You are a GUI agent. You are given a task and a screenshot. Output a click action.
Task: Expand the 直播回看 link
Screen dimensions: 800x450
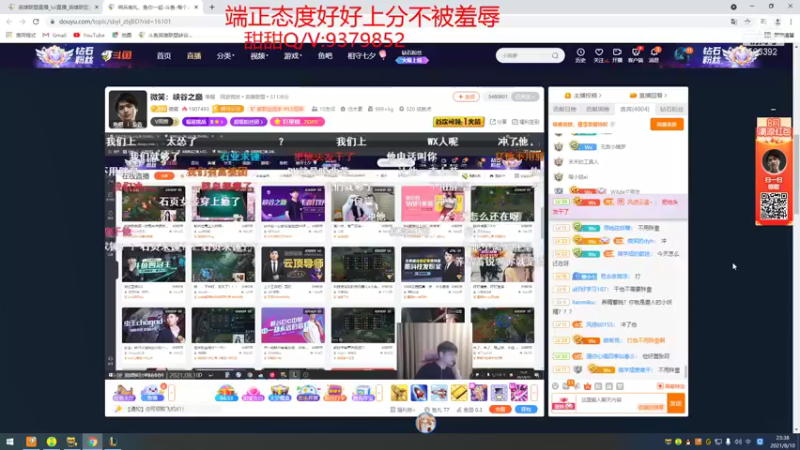pos(648,95)
